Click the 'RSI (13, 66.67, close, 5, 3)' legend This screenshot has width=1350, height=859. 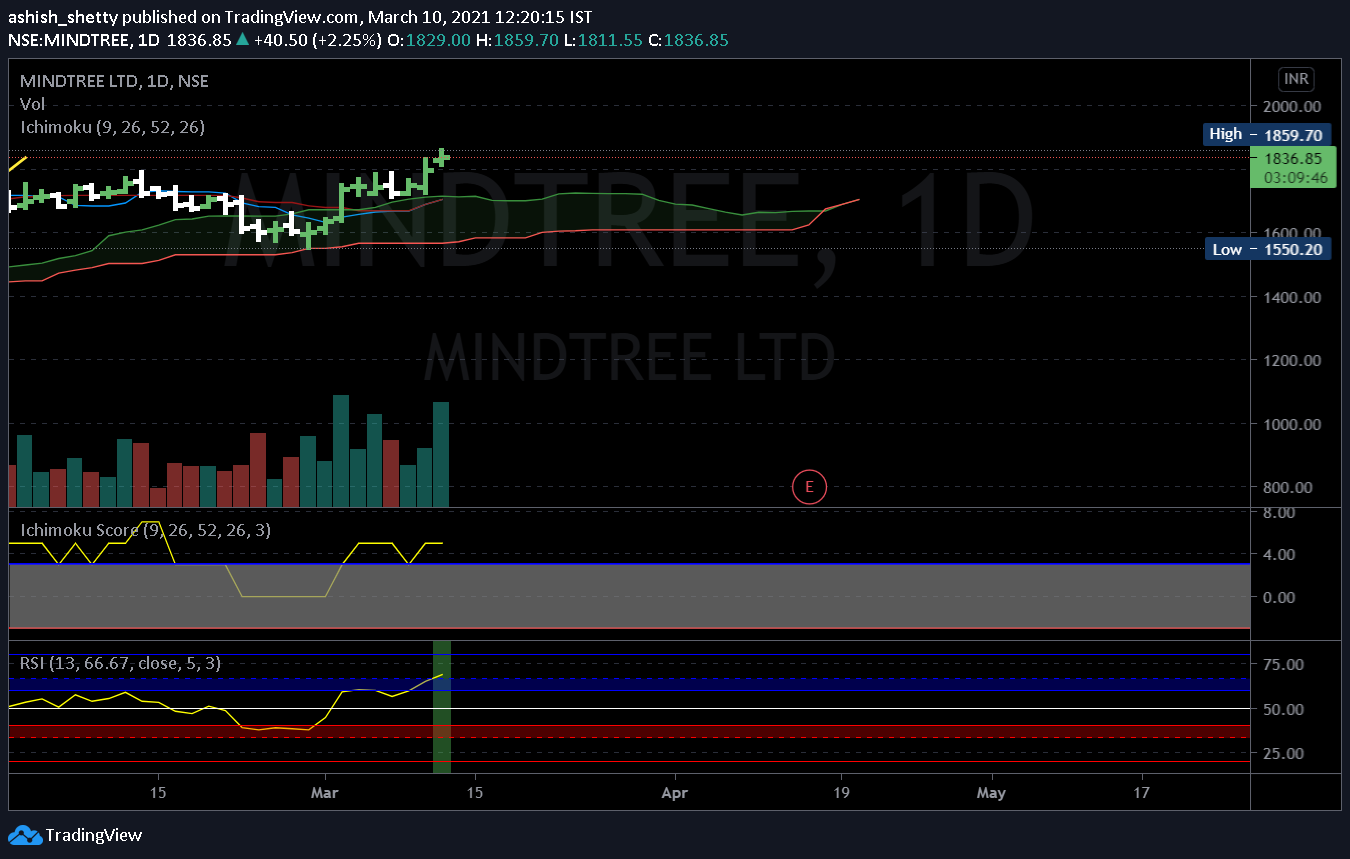(121, 662)
